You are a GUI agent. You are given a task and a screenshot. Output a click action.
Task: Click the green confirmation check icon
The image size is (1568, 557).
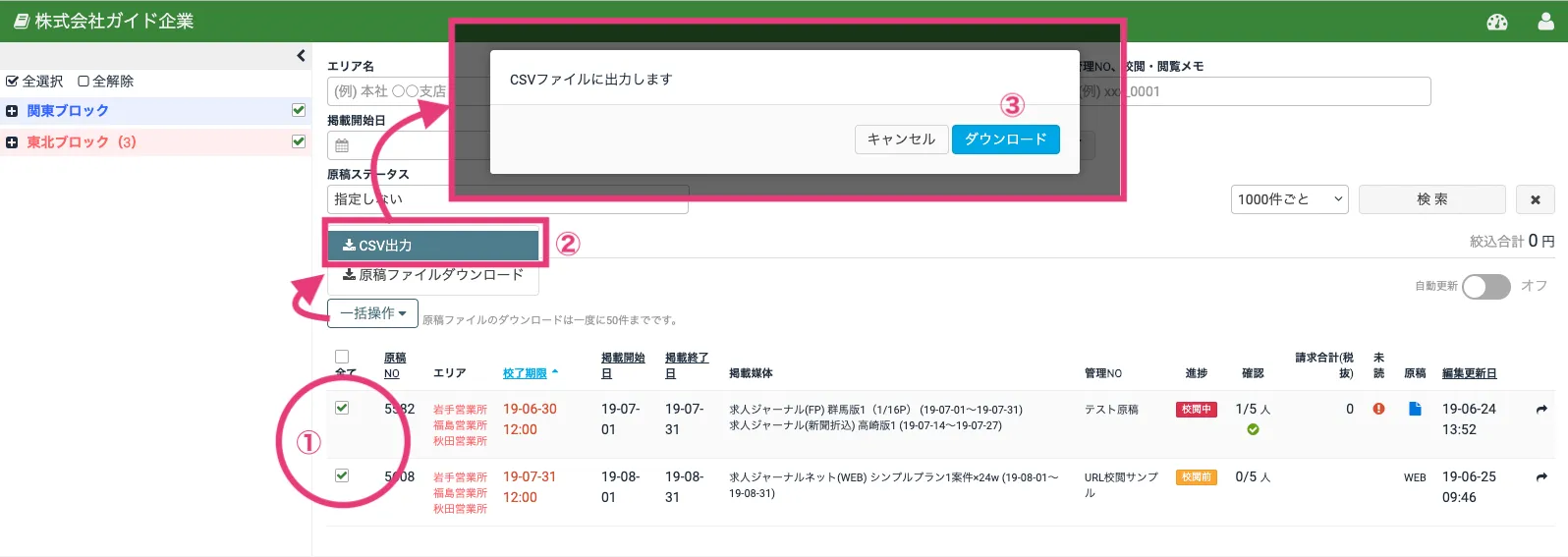click(1253, 429)
